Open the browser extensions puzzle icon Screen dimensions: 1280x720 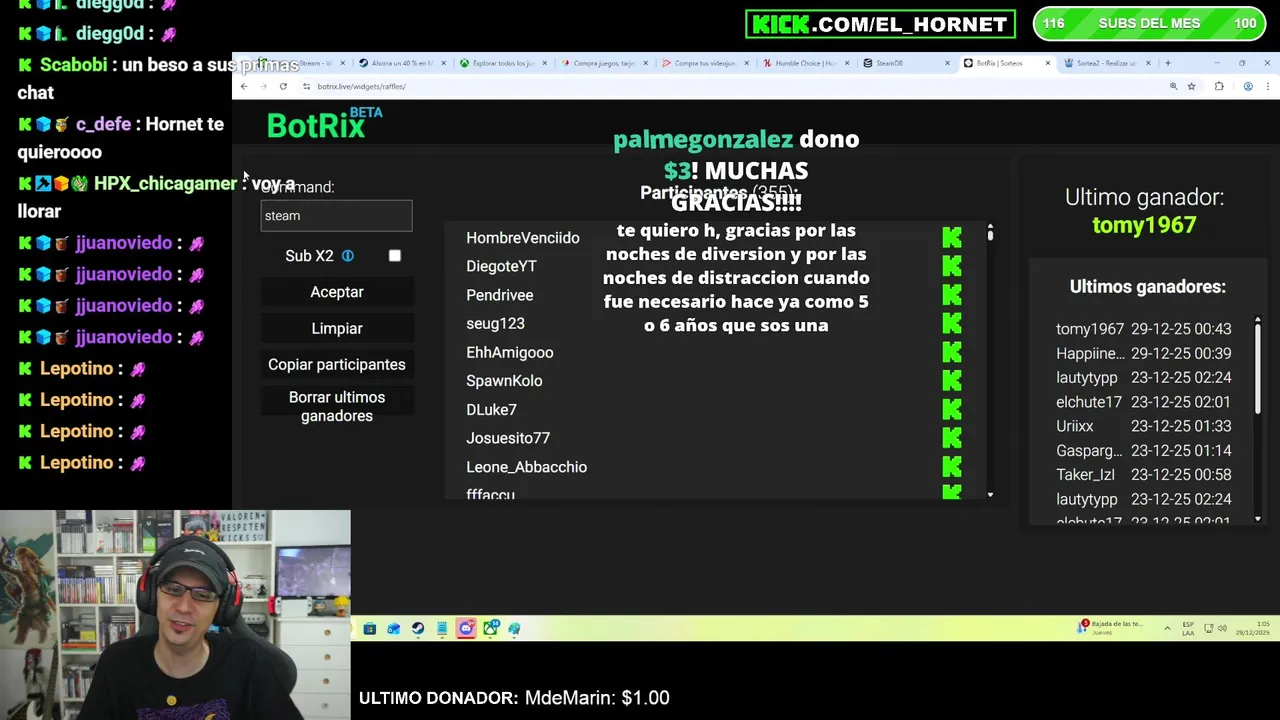coord(1219,87)
